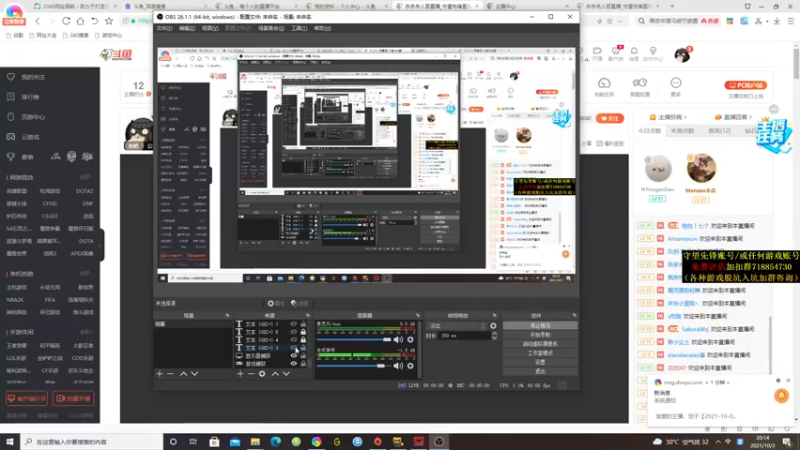The height and width of the screenshot is (450, 800).
Task: Add a new scene with plus icon
Action: click(160, 374)
